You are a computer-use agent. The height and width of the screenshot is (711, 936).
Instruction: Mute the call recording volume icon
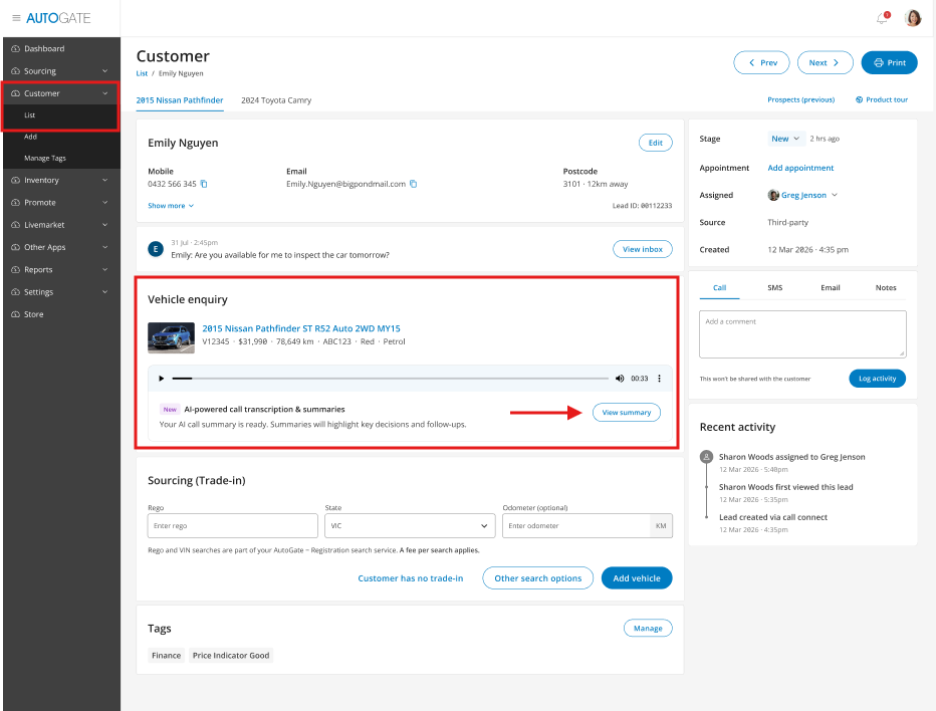(620, 379)
